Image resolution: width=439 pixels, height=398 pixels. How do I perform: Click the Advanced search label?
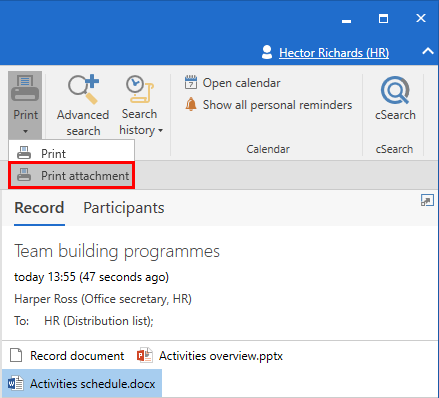[83, 123]
